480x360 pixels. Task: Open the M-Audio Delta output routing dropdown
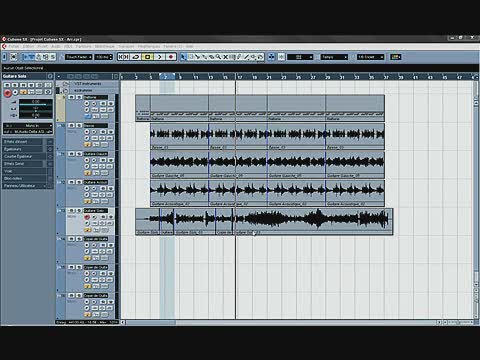[28, 132]
